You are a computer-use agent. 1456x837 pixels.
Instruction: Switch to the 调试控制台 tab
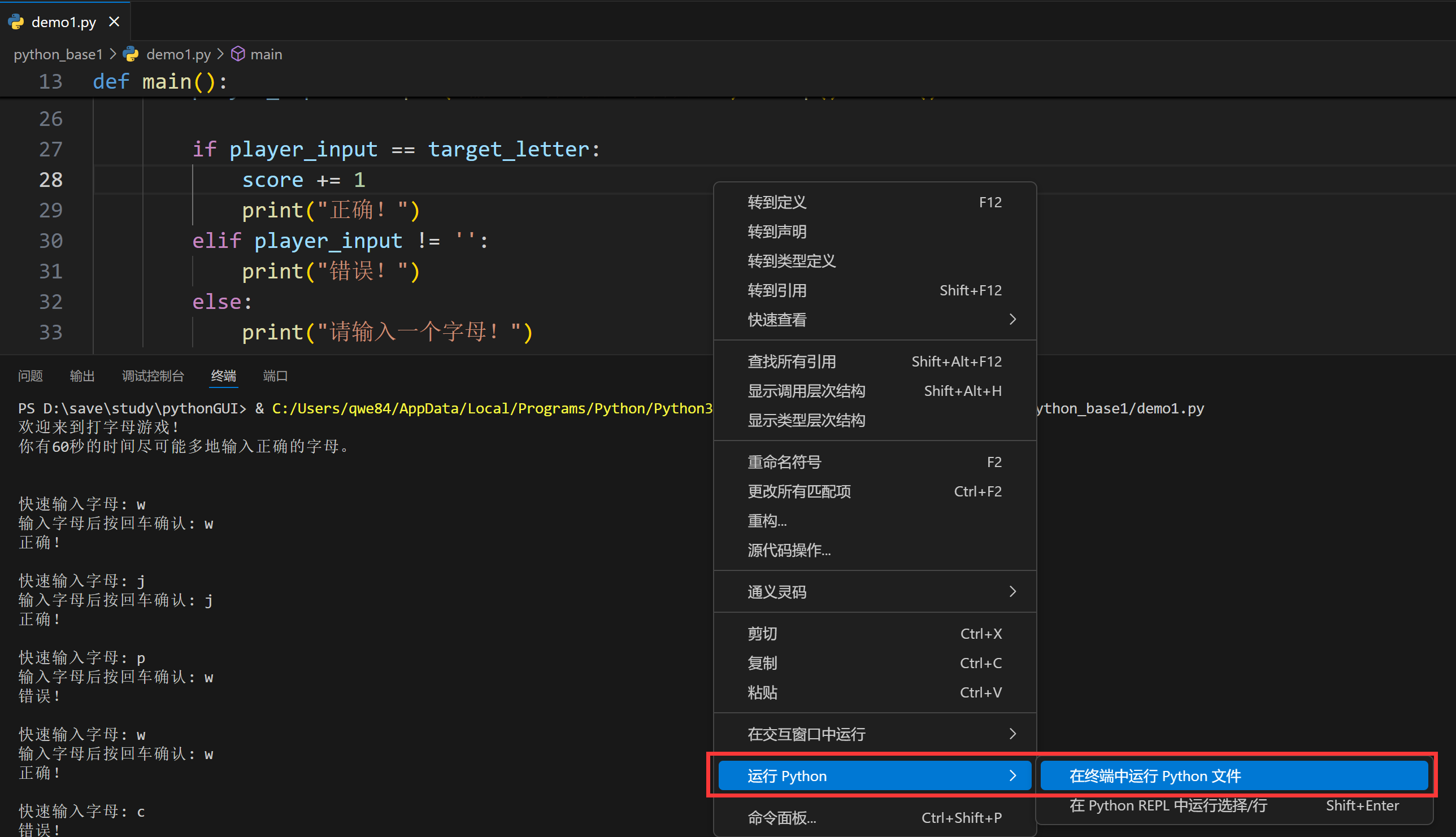(153, 376)
